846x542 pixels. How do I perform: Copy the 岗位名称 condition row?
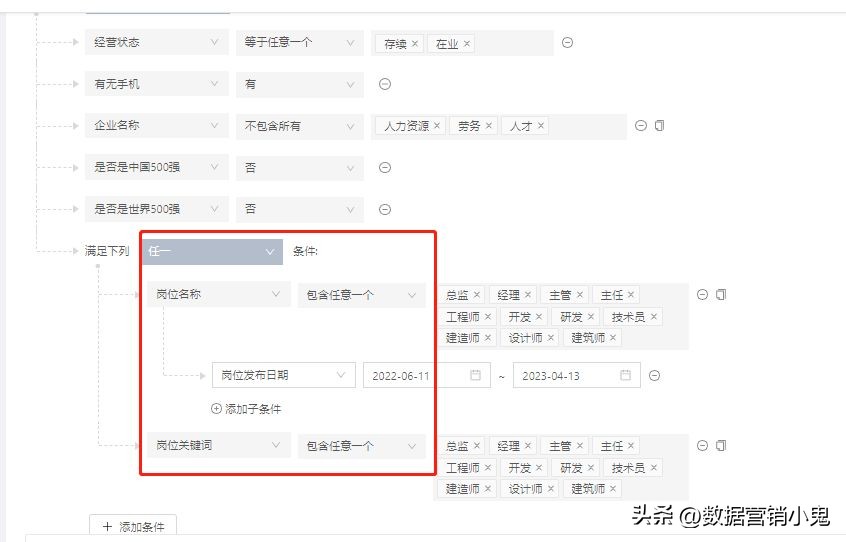[x=721, y=294]
